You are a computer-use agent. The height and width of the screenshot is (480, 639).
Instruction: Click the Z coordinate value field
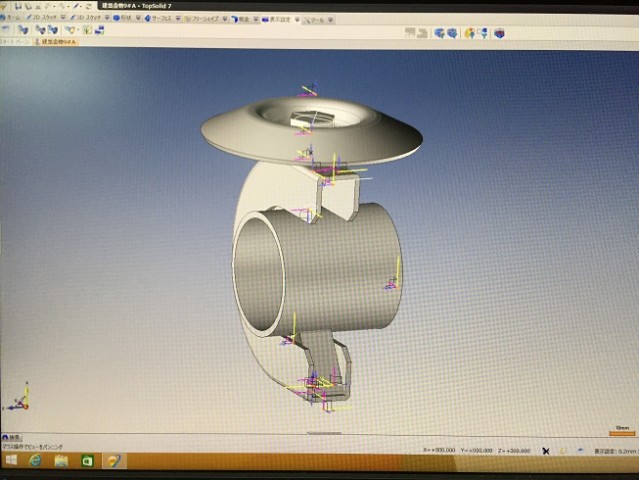tap(514, 451)
